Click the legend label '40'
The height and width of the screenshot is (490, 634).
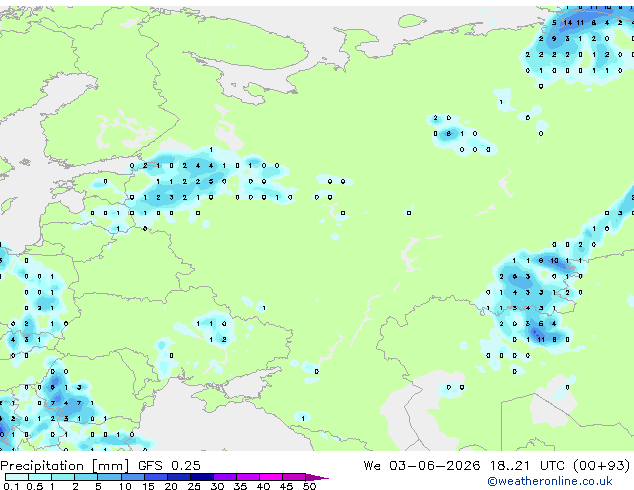click(x=263, y=486)
